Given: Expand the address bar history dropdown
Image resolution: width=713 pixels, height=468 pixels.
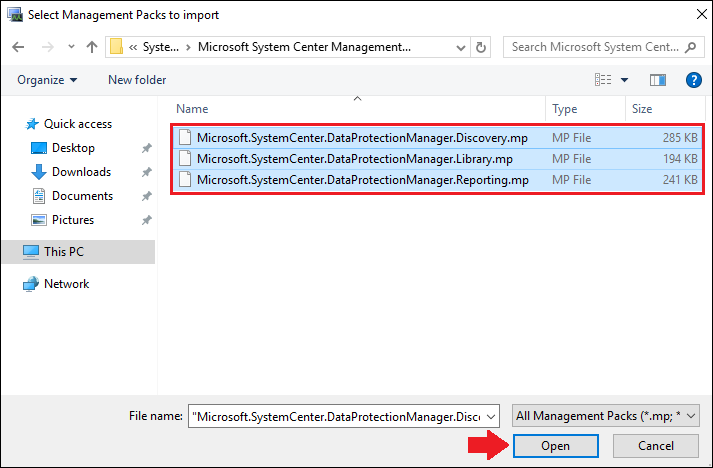Looking at the screenshot, I should tap(461, 47).
